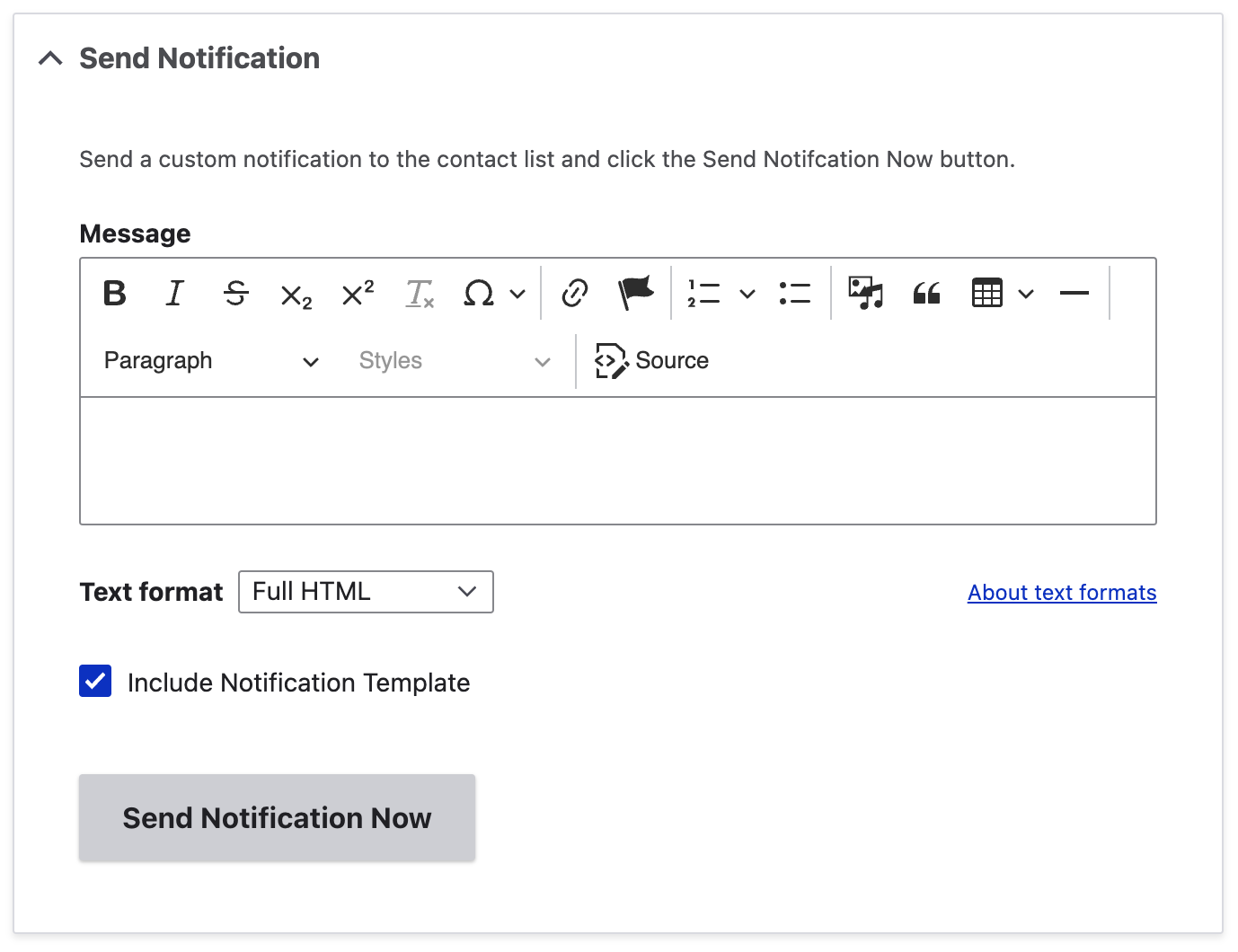The height and width of the screenshot is (952, 1238).
Task: Switch to Source editing mode
Action: (652, 361)
